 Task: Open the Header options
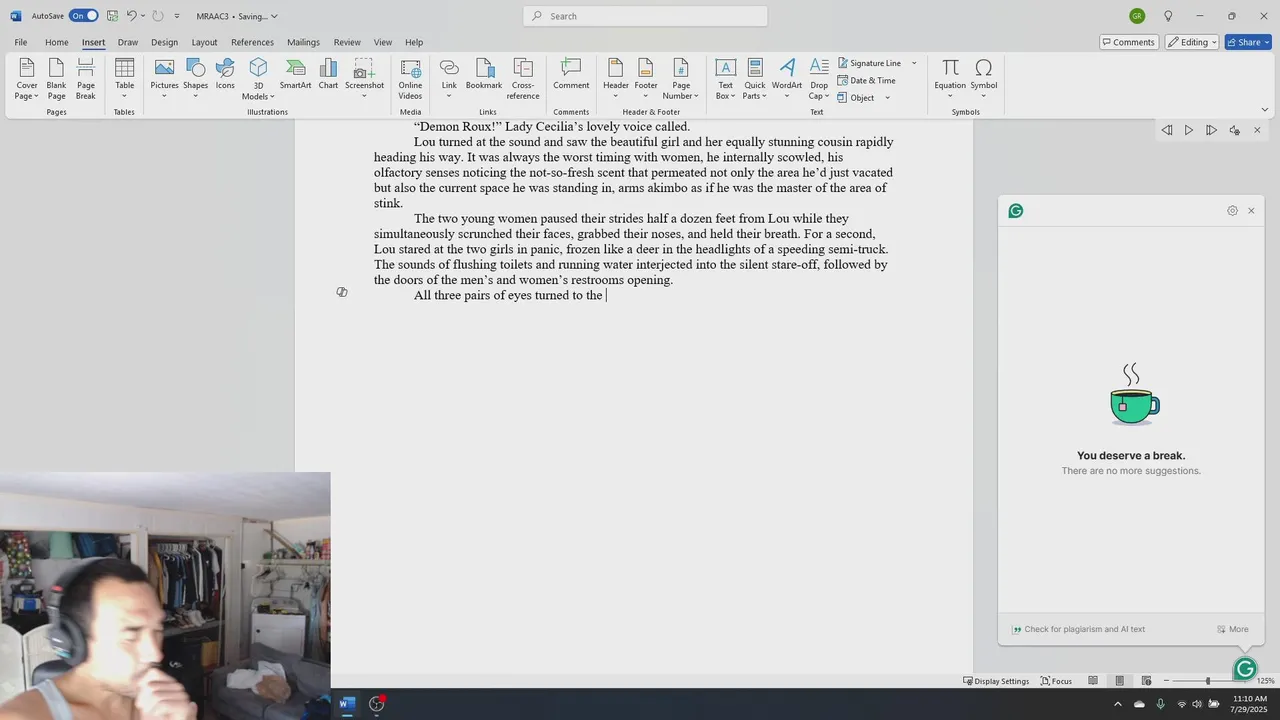[616, 79]
